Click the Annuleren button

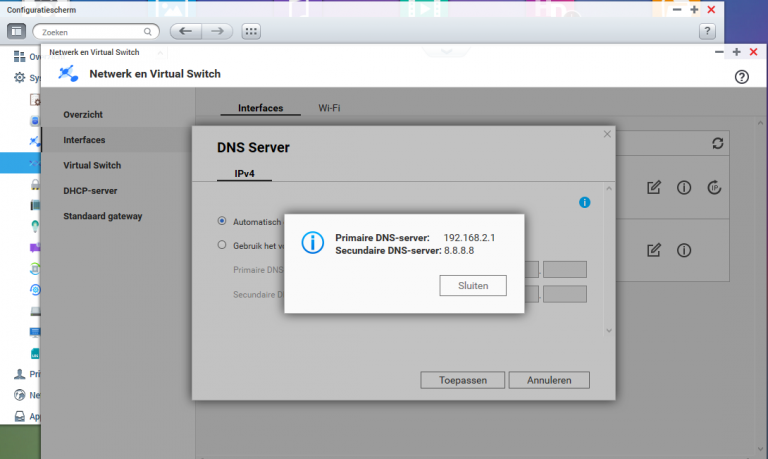click(x=549, y=380)
